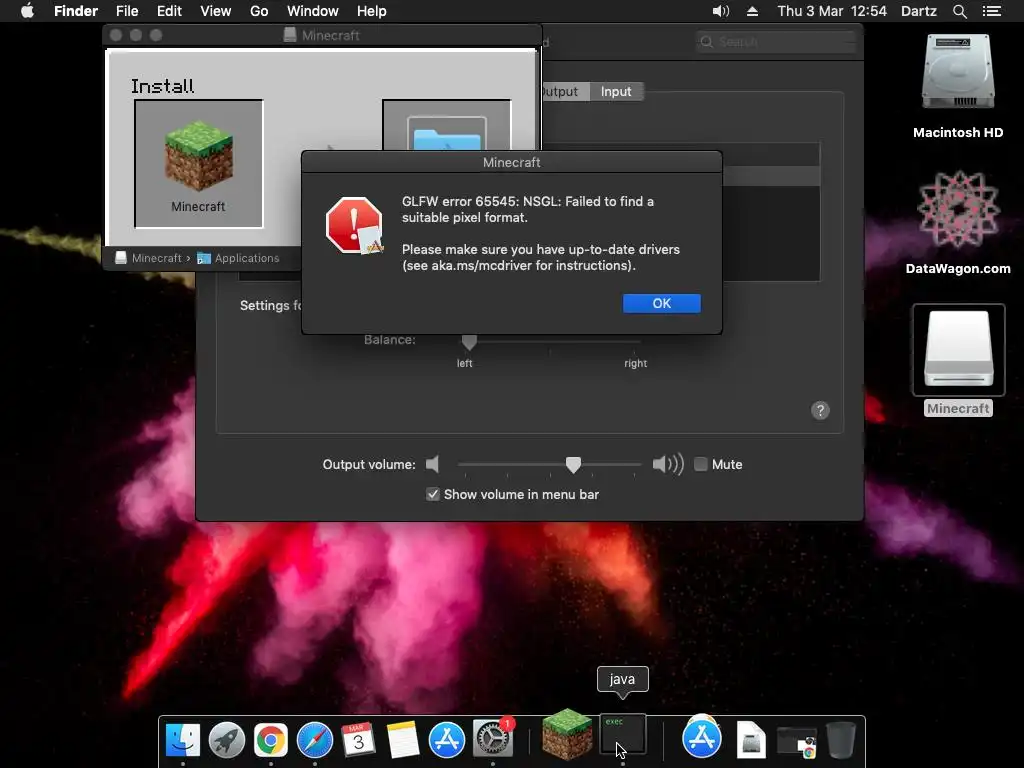Open the View menu
The height and width of the screenshot is (768, 1024).
[x=216, y=11]
